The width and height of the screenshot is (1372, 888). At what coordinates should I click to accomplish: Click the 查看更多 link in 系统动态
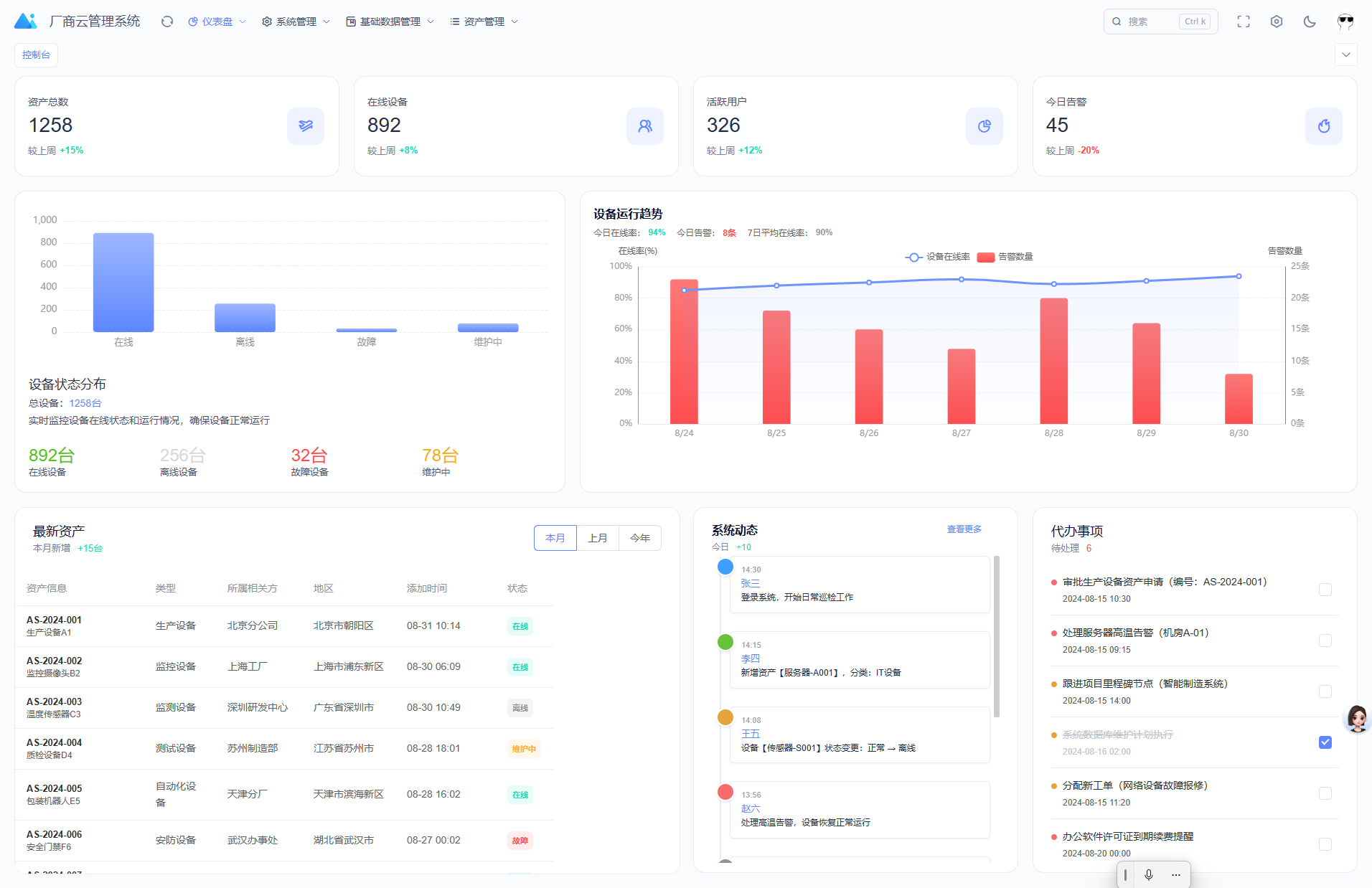pos(964,529)
